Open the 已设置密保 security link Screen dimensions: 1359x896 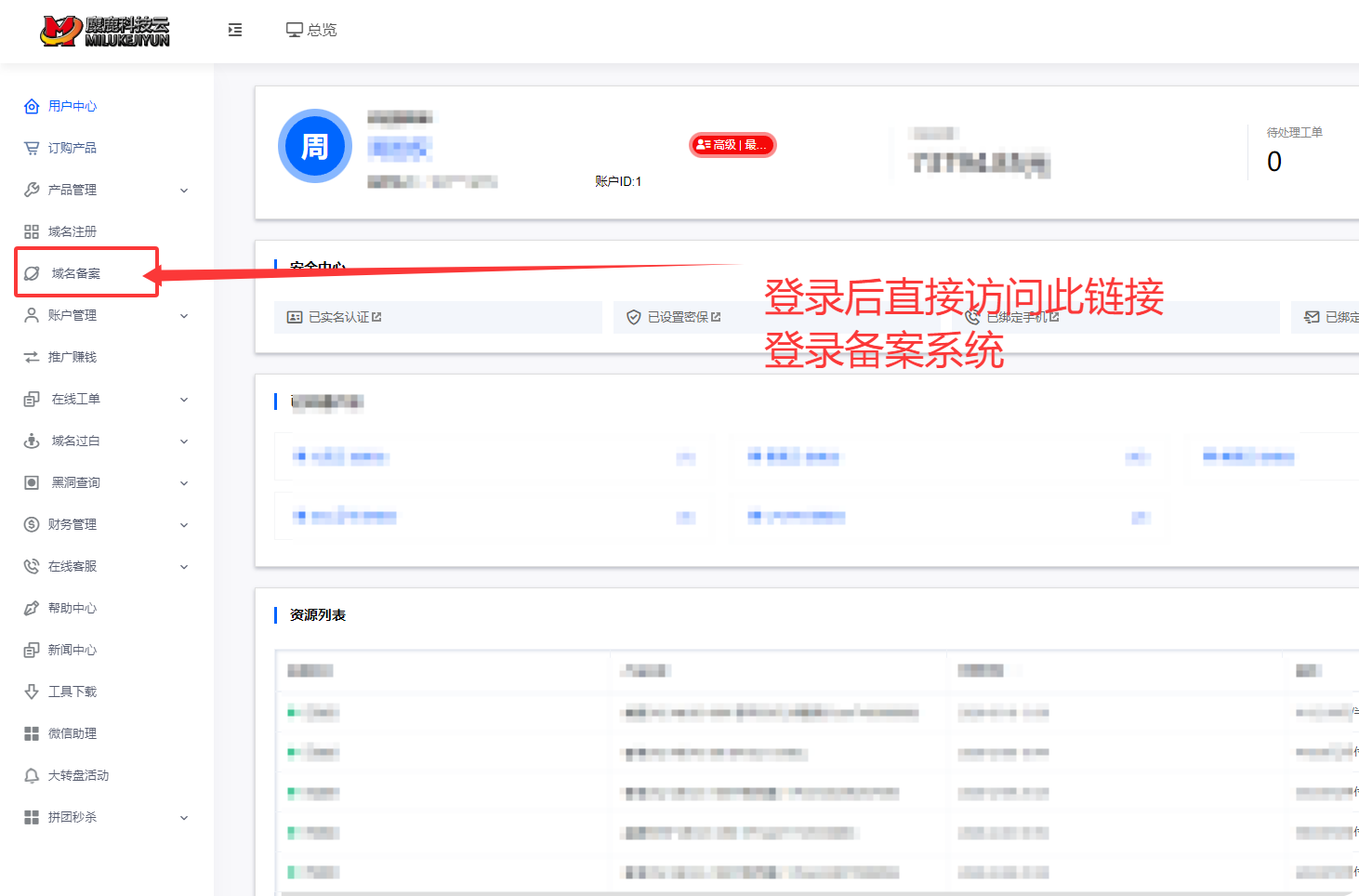[684, 317]
